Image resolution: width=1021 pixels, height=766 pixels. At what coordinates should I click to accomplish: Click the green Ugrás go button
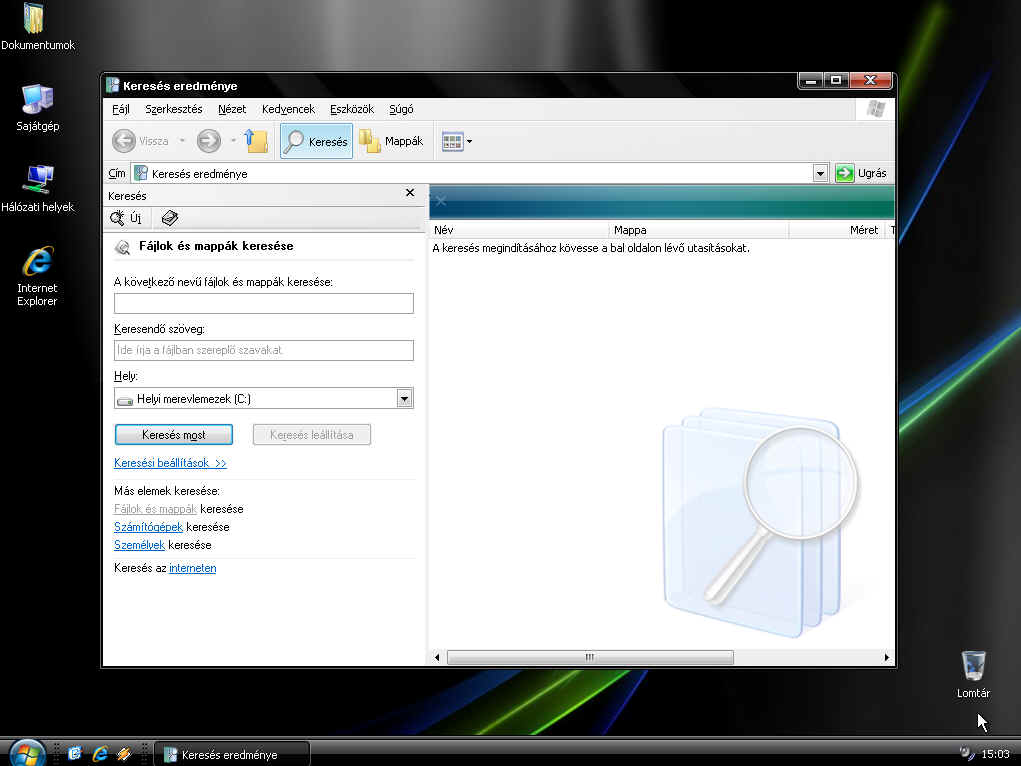(861, 173)
